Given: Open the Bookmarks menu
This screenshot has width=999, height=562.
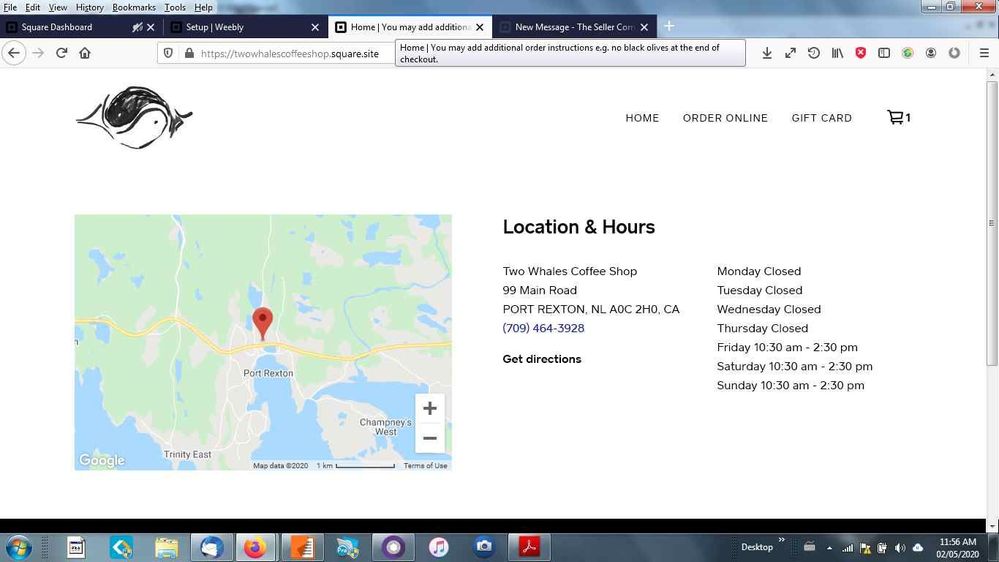Looking at the screenshot, I should [134, 7].
